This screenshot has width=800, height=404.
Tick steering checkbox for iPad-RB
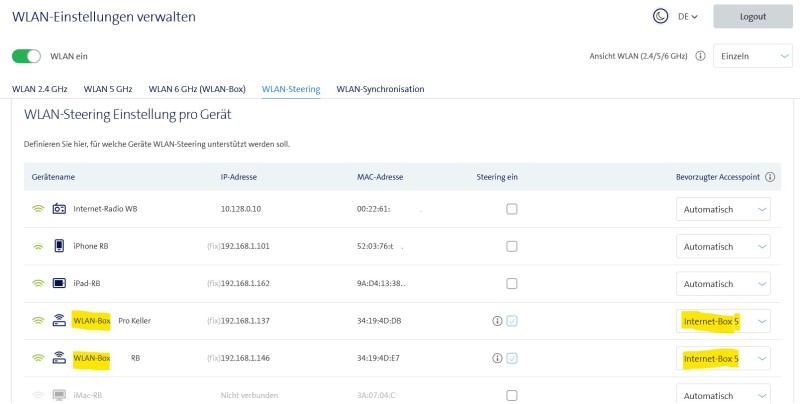tap(512, 283)
